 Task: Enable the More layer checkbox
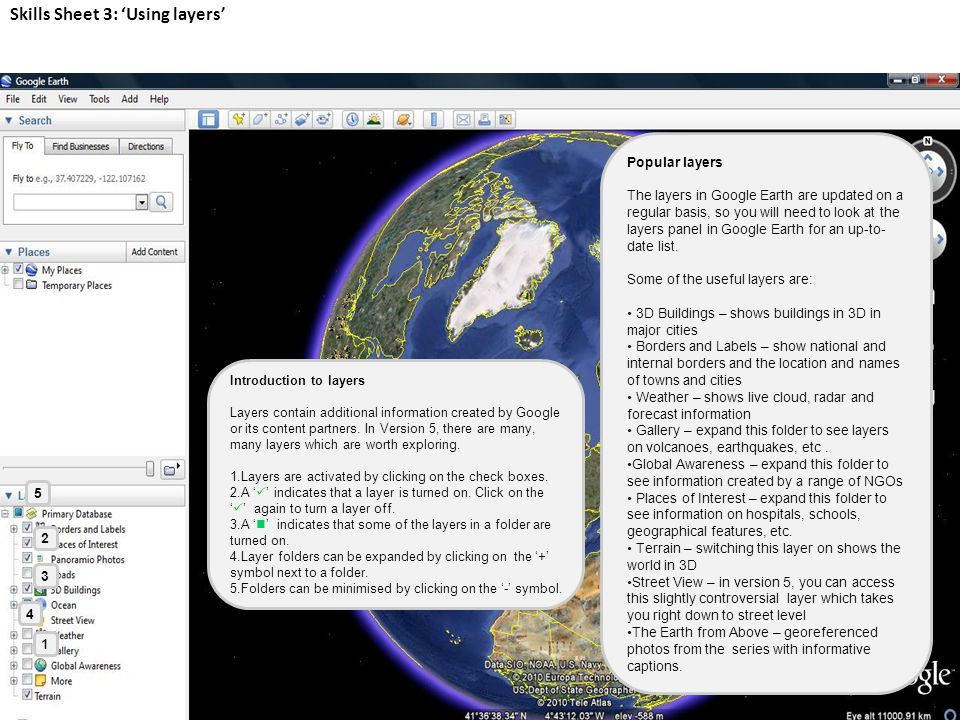click(x=27, y=680)
